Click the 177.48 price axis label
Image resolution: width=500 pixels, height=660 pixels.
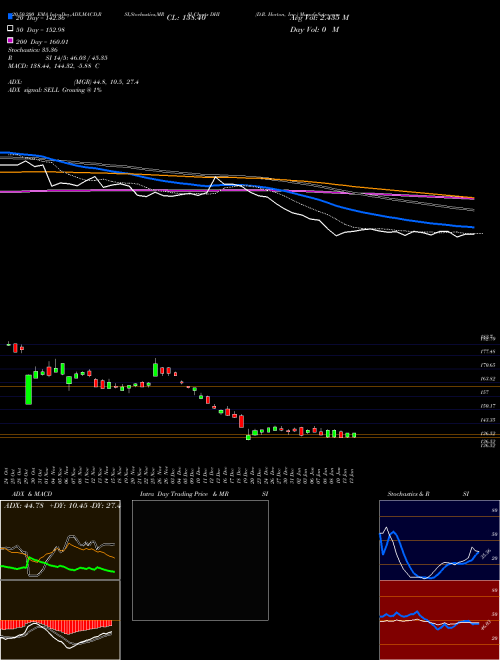488,351
